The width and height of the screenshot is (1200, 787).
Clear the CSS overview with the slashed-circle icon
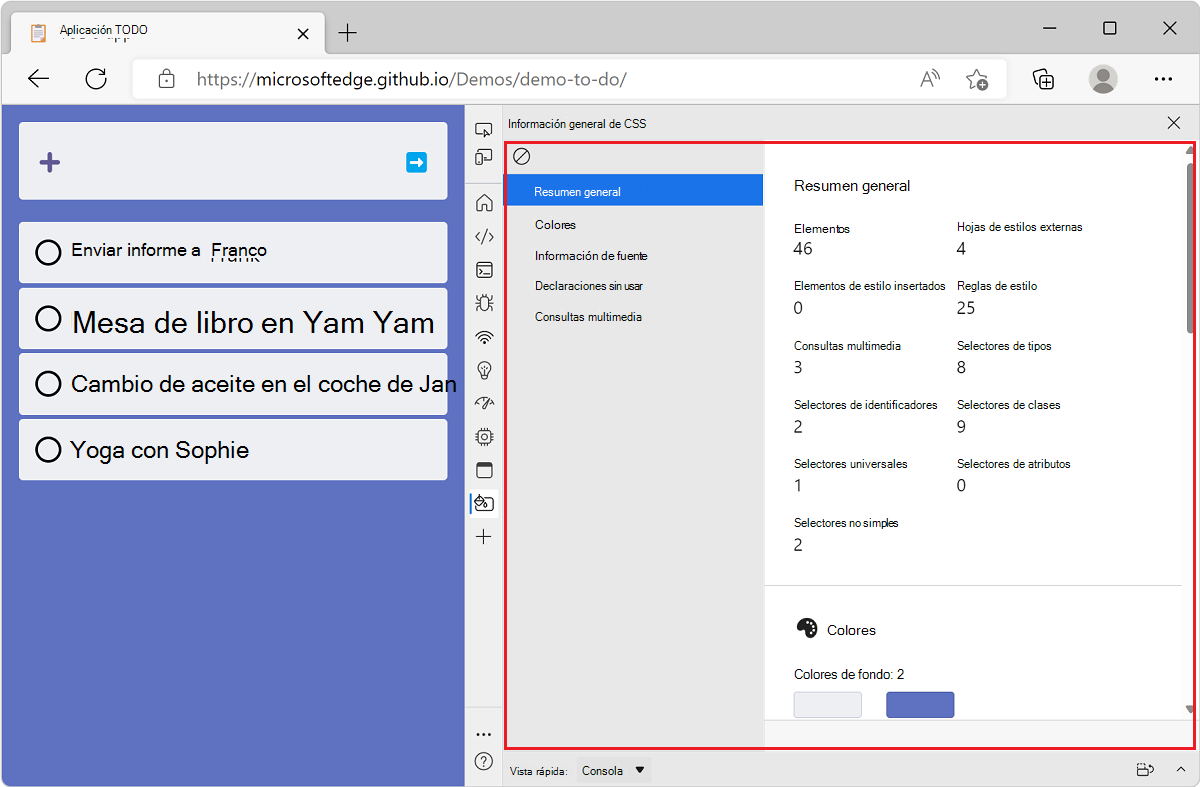pyautogui.click(x=522, y=157)
